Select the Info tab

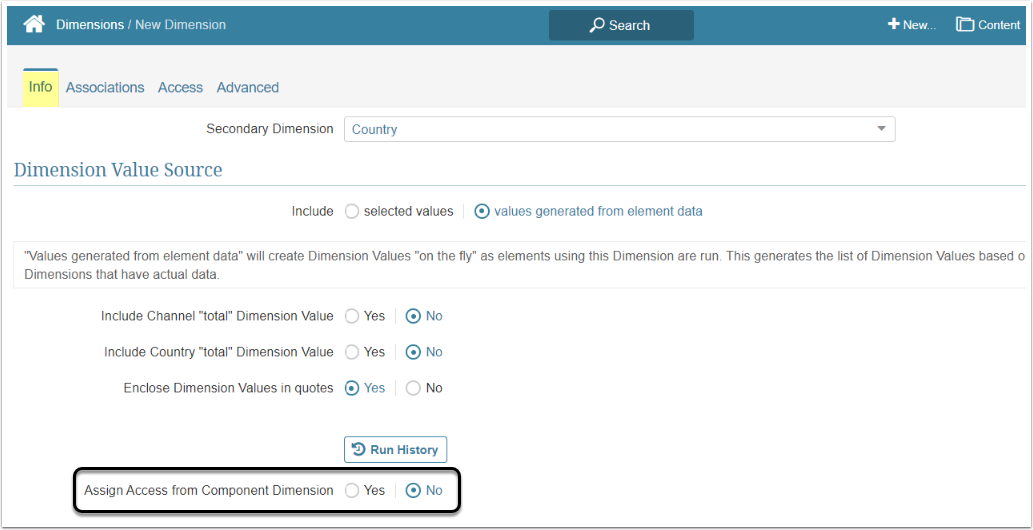coord(40,87)
